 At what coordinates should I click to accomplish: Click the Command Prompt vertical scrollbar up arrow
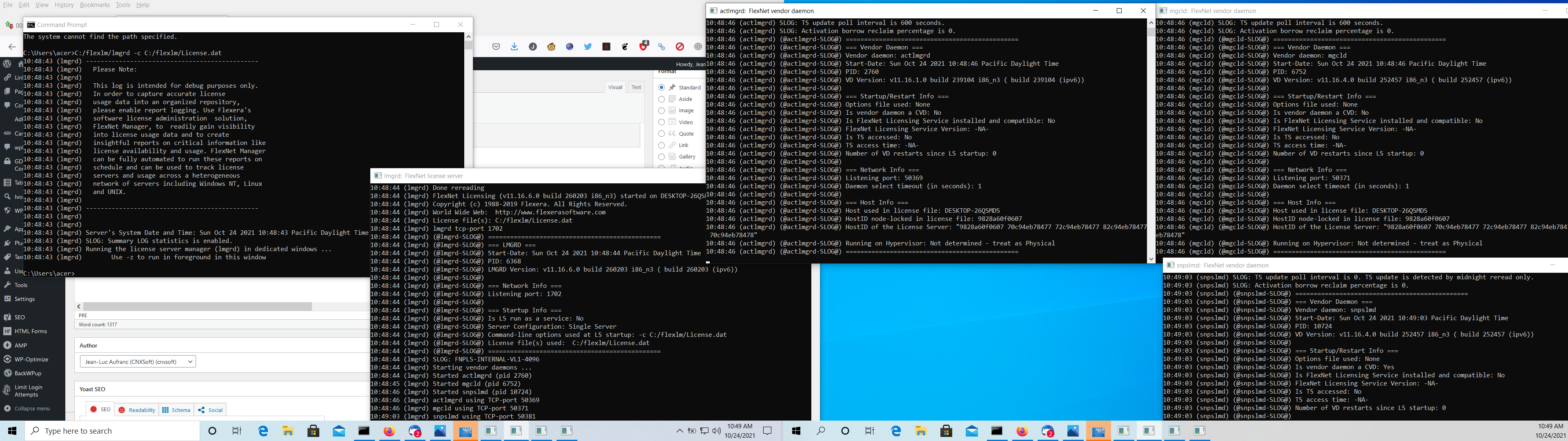coord(468,37)
